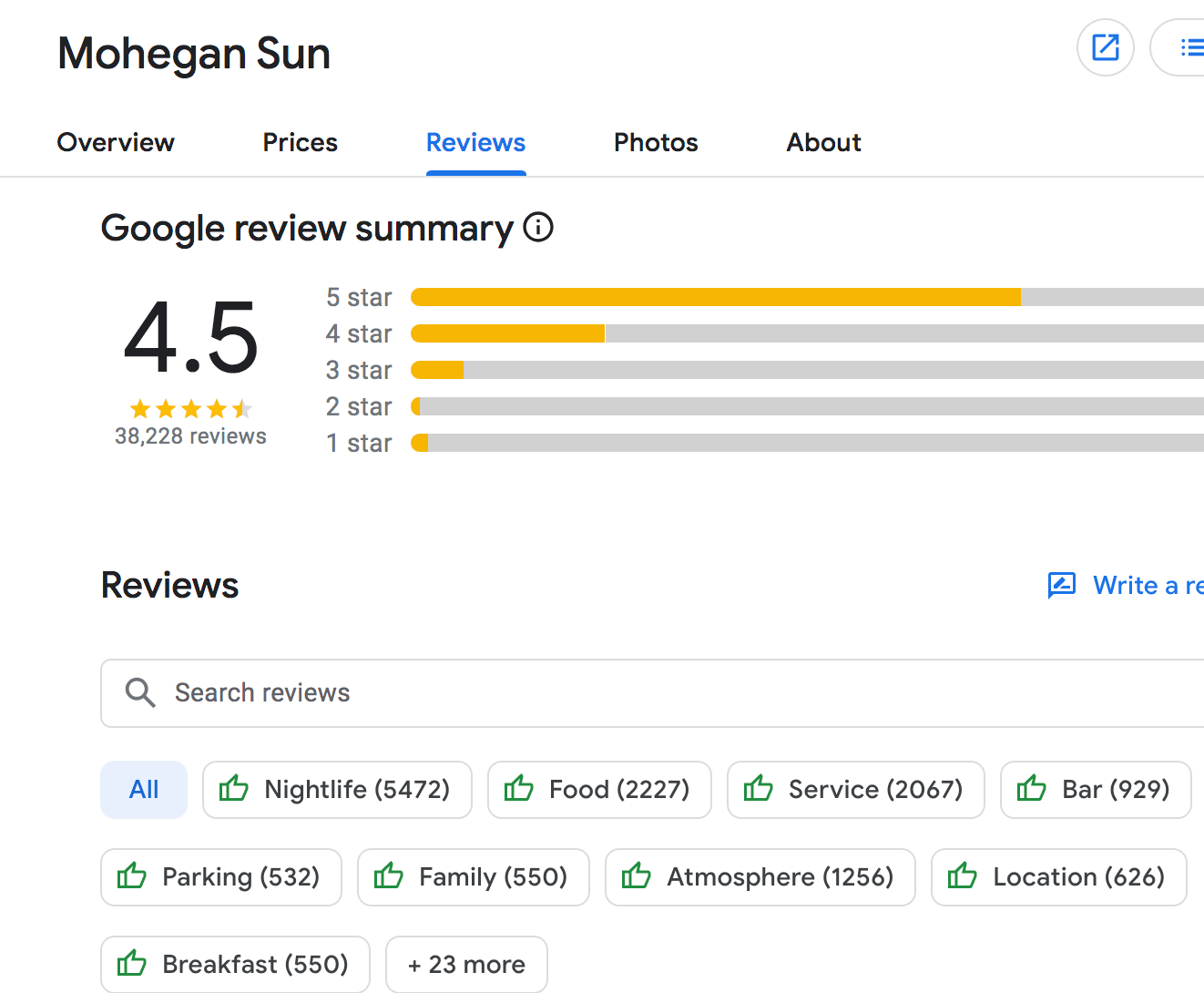Click the rating stars under 4.5
This screenshot has width=1204, height=993.
[x=191, y=409]
